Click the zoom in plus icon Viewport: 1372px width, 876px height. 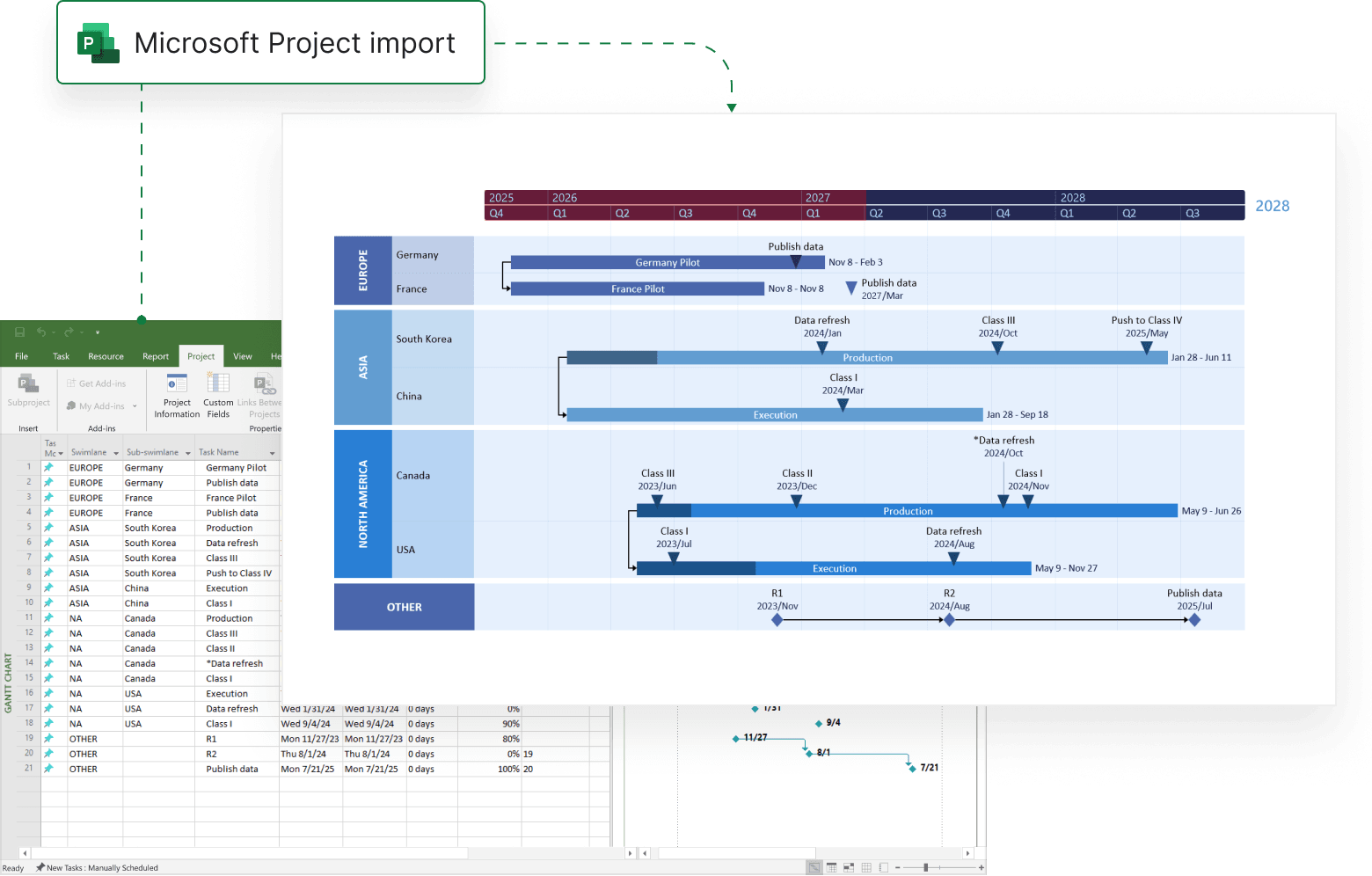982,867
